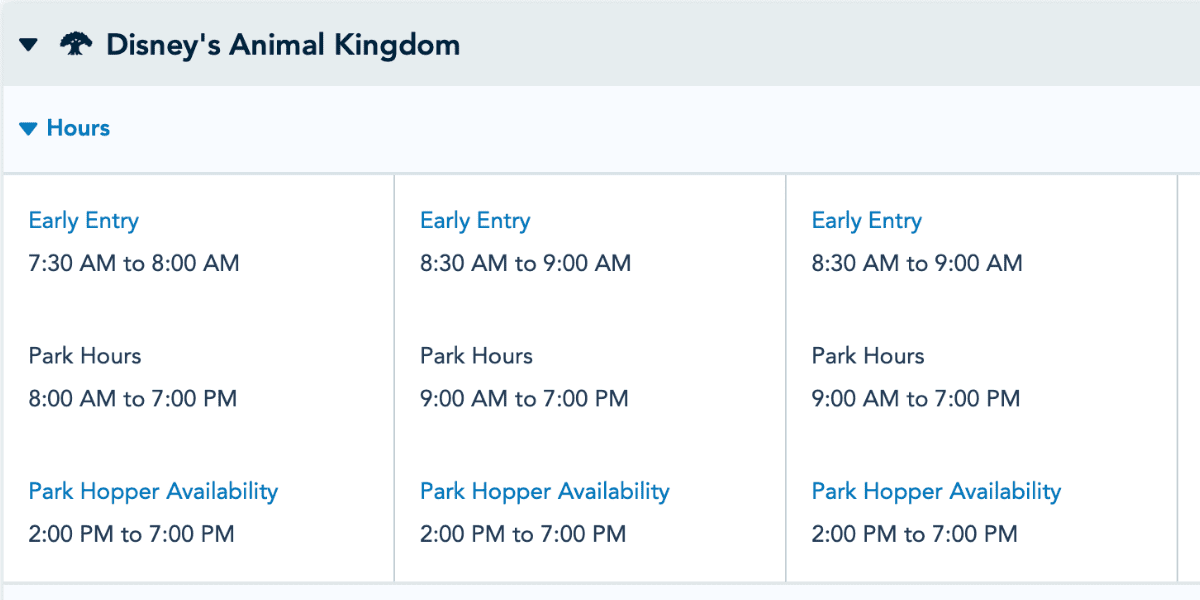Click the Animal Kingdom tree icon
Screen dimensions: 1200x600
click(x=76, y=45)
